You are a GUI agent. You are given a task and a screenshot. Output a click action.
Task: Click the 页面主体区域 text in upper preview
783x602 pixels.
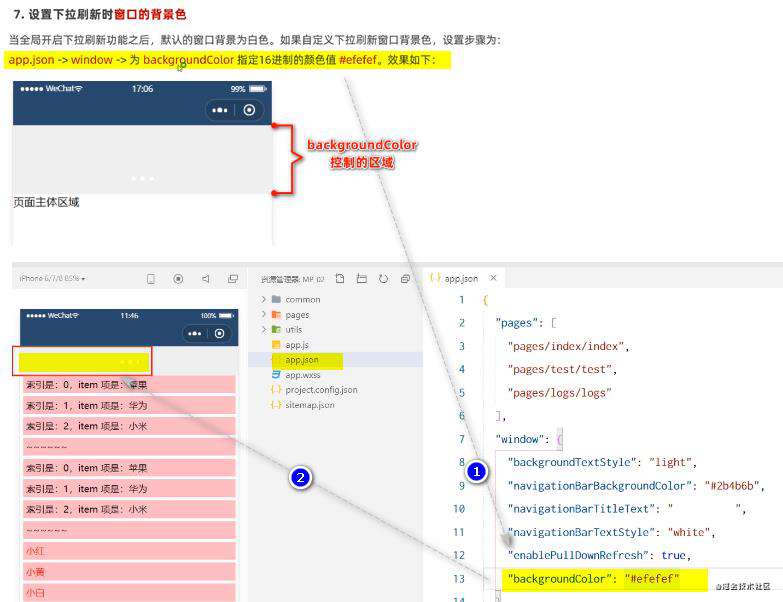(x=46, y=202)
